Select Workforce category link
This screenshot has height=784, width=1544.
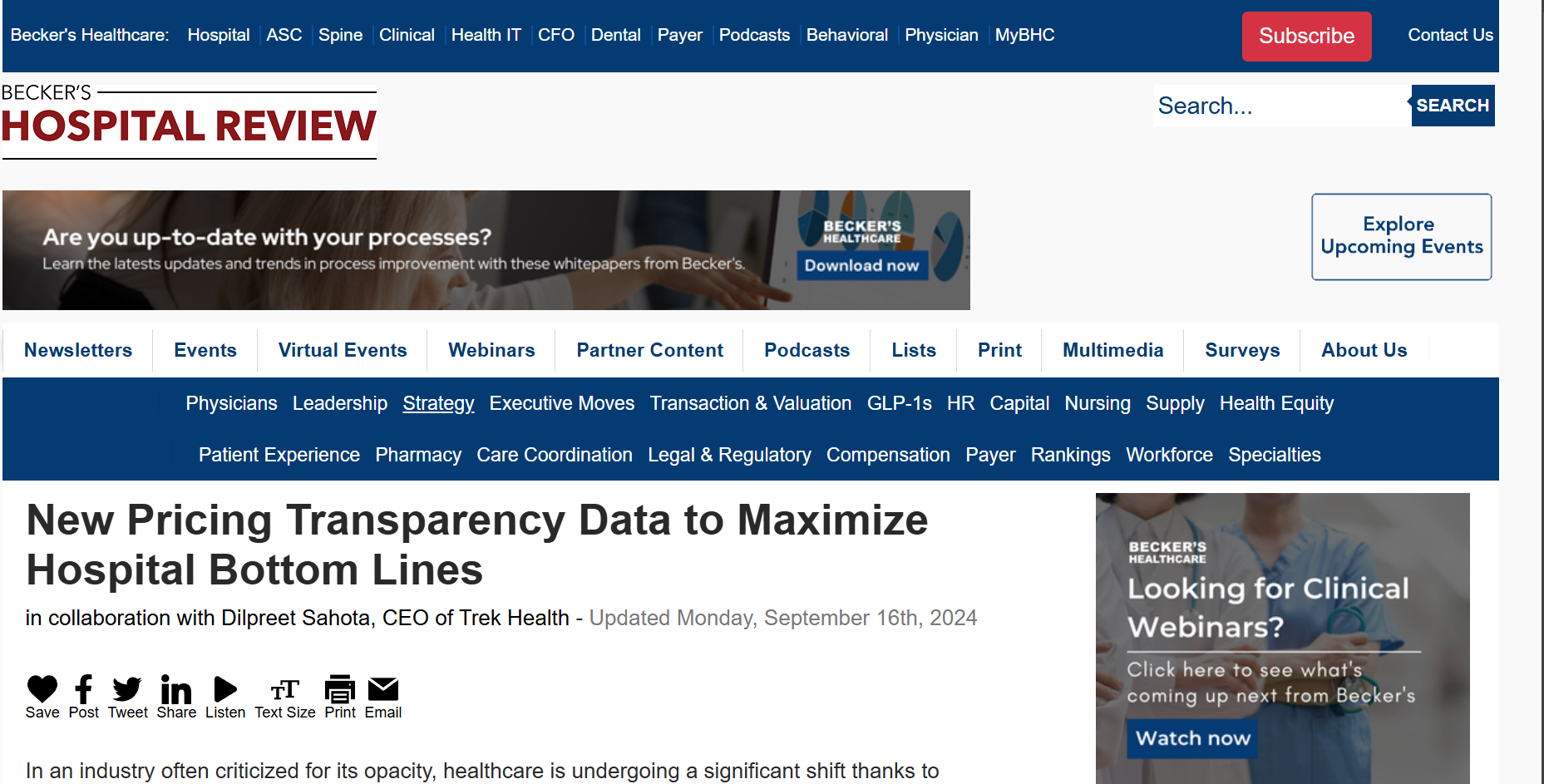coord(1169,455)
